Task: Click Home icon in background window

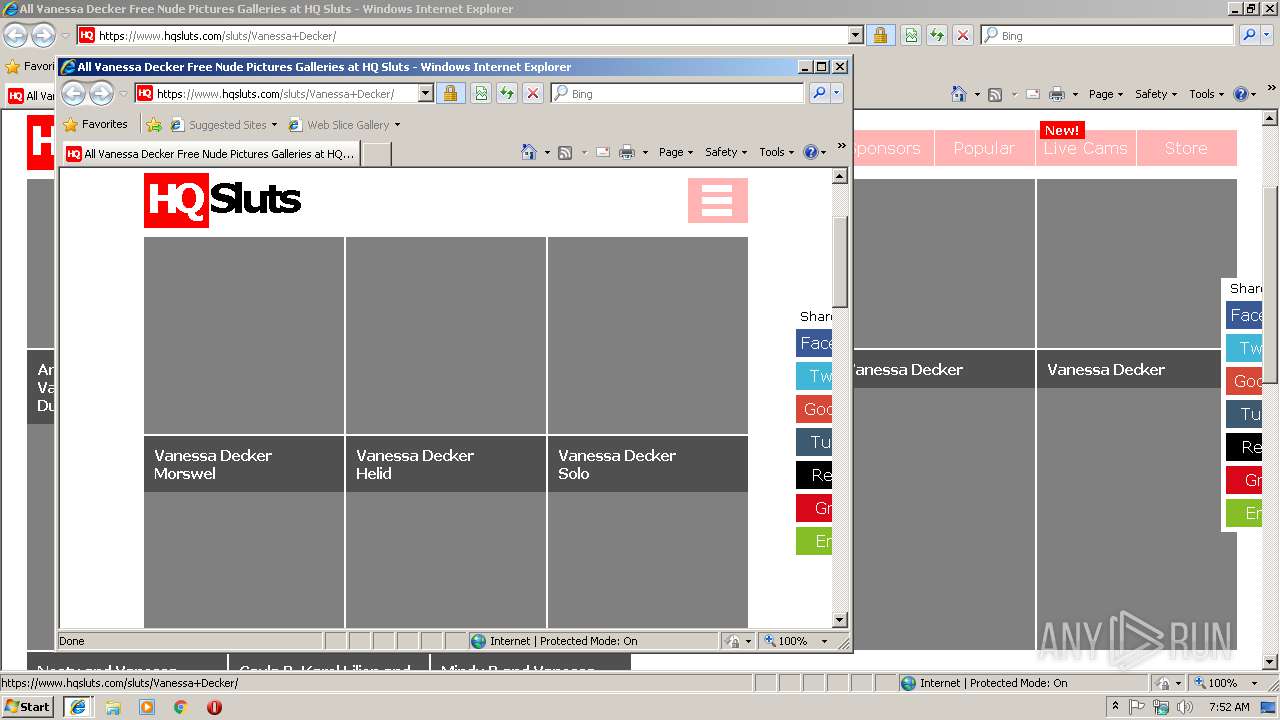Action: coord(959,94)
